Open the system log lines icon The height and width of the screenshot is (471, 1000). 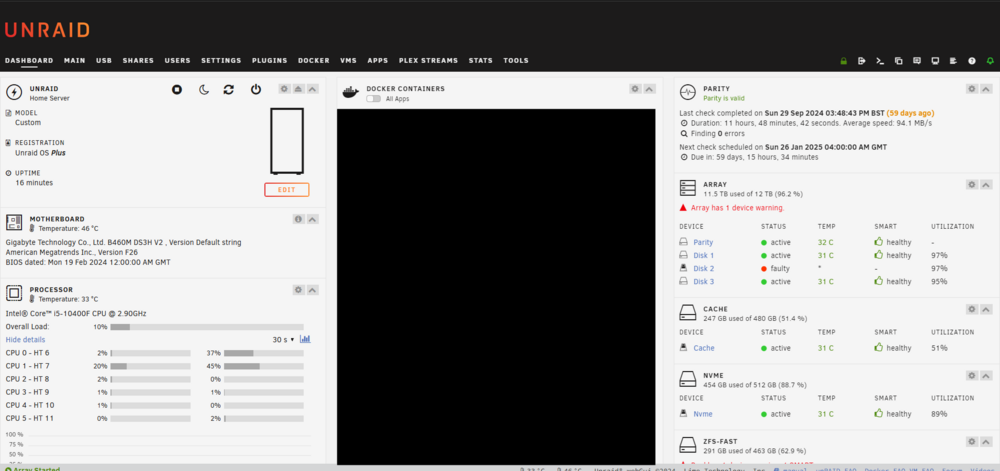point(953,61)
